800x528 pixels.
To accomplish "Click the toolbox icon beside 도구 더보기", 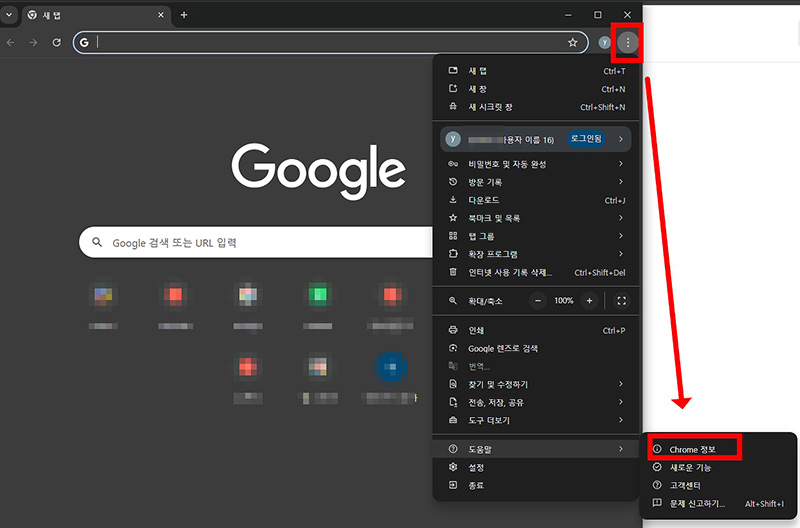I will click(x=453, y=420).
